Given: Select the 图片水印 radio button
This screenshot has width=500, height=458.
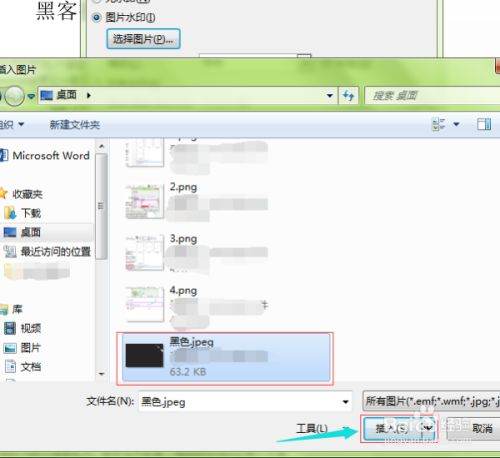Looking at the screenshot, I should click(96, 17).
